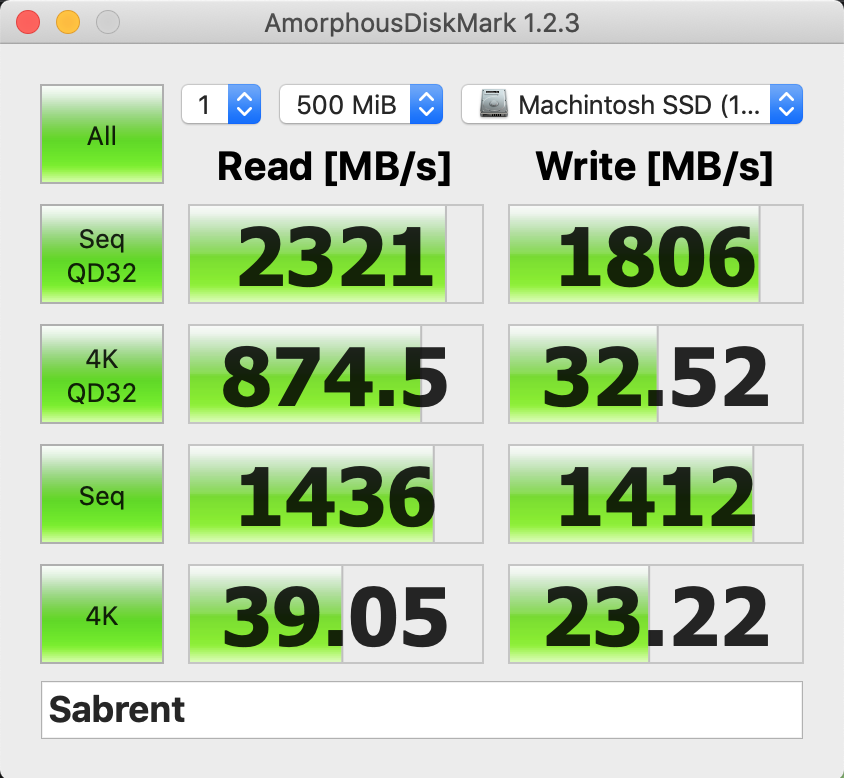Click the Sabrent comment text field
The height and width of the screenshot is (778, 844).
tap(422, 710)
